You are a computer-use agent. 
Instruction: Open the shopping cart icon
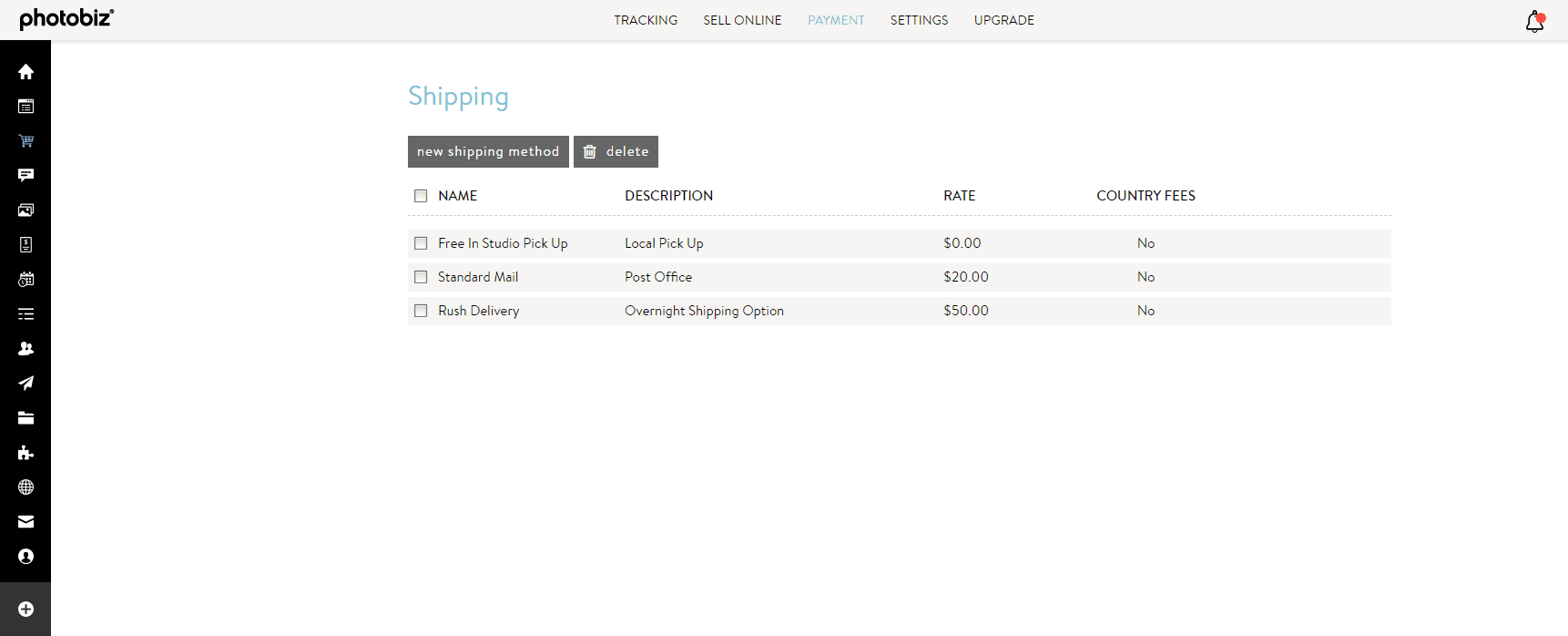(25, 140)
